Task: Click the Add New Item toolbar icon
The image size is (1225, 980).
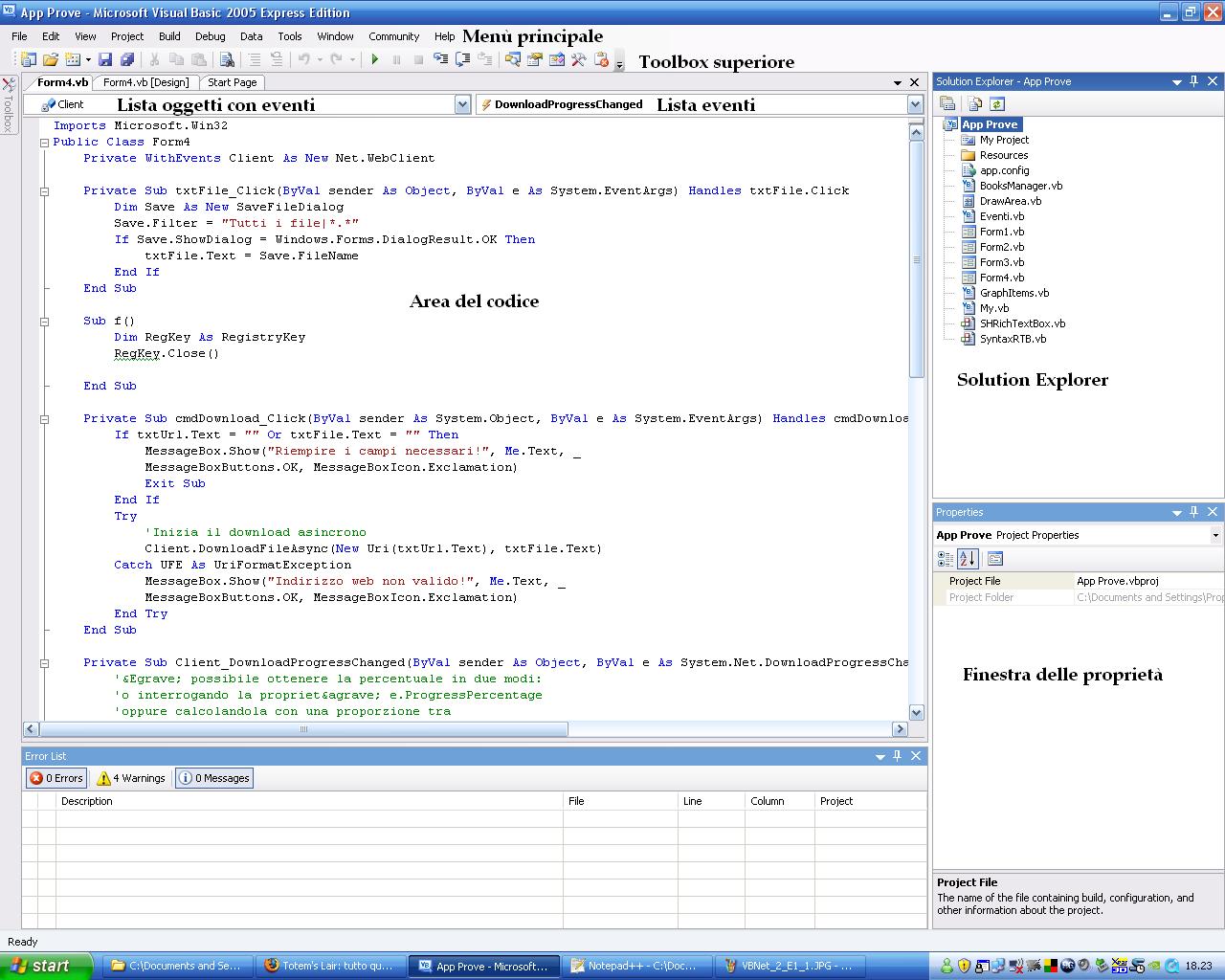Action: point(72,59)
